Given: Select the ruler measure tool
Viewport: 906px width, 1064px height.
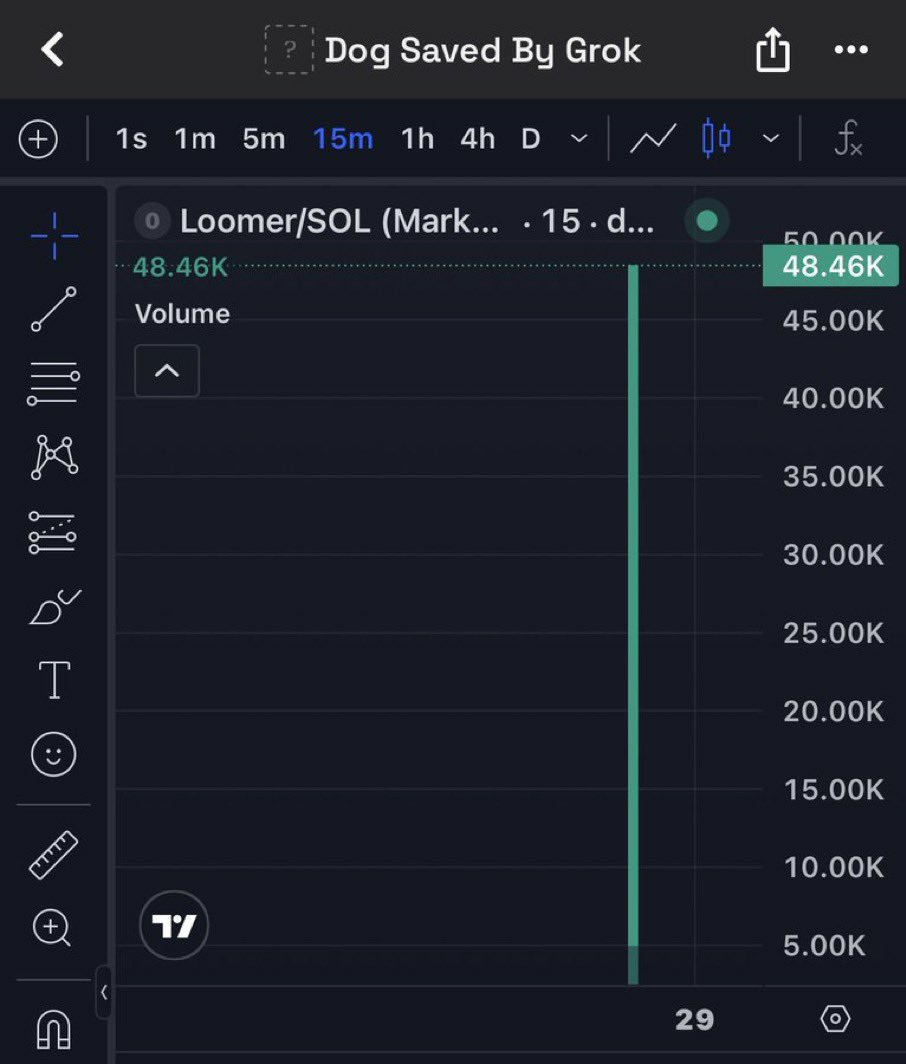Looking at the screenshot, I should 54,855.
